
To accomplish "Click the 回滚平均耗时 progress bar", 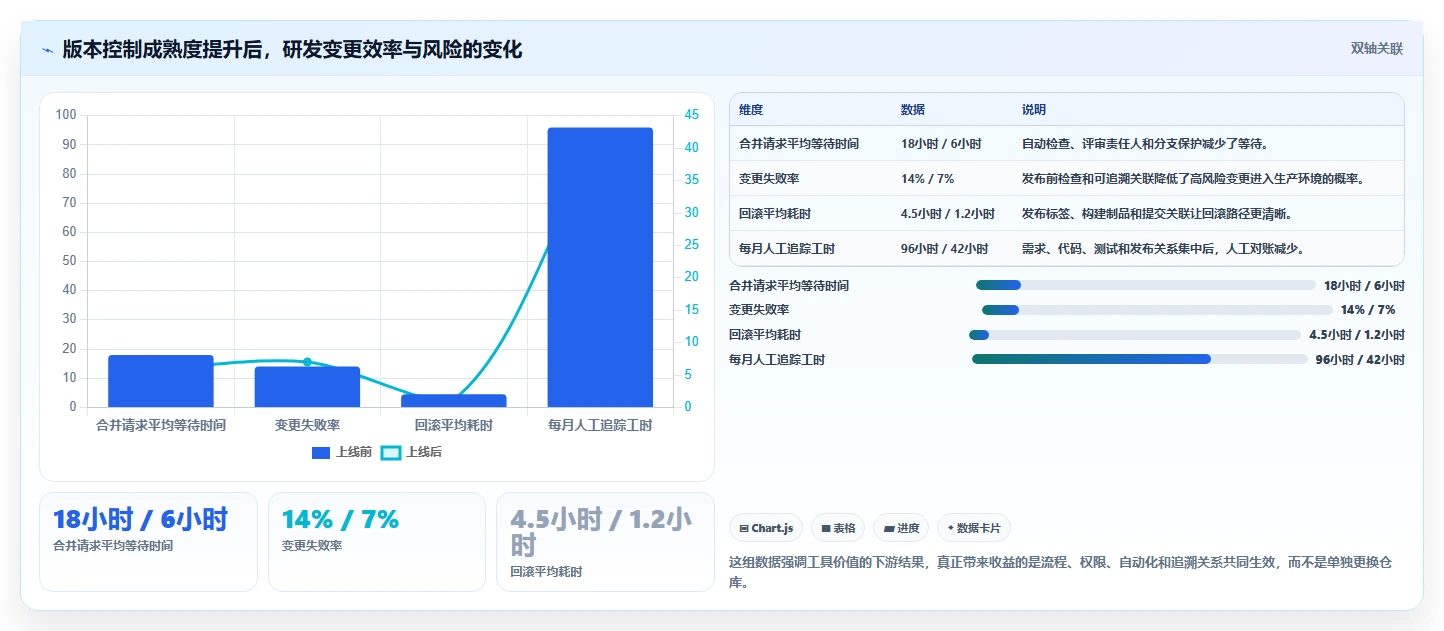I will point(1135,335).
